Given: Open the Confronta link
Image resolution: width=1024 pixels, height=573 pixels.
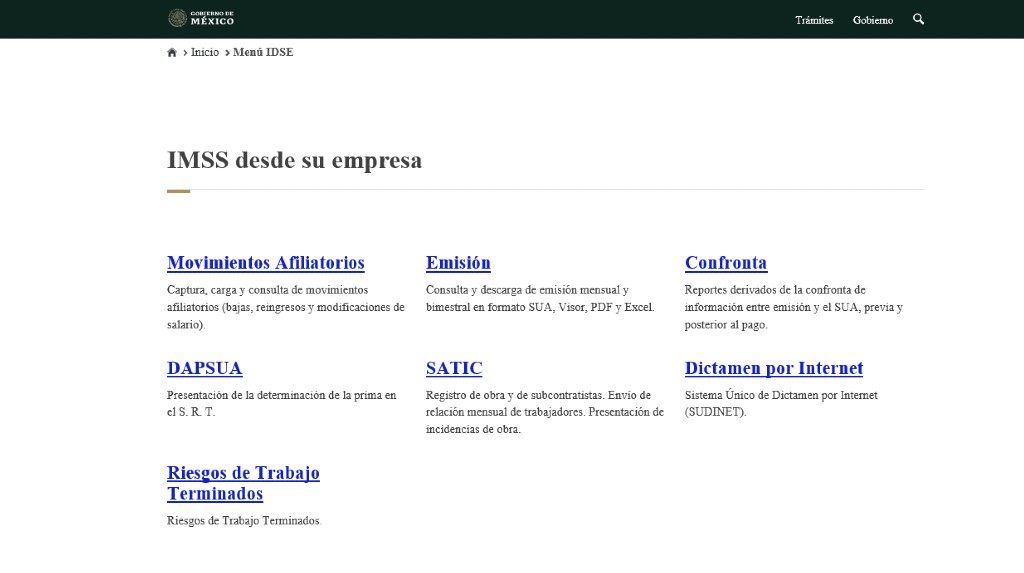Looking at the screenshot, I should tap(726, 263).
